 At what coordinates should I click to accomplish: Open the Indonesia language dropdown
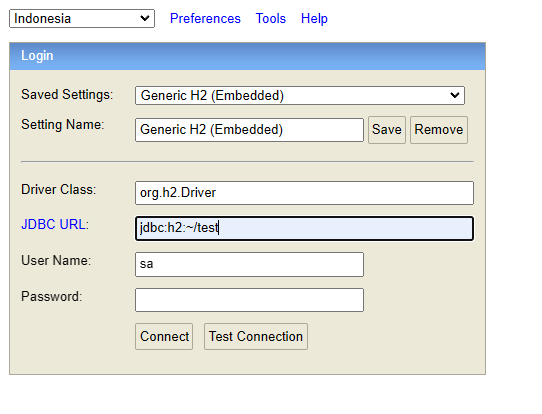pos(82,18)
